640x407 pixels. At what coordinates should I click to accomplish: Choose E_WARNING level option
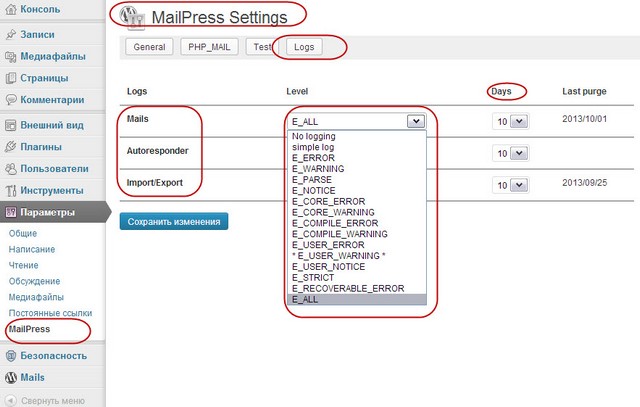(357, 169)
